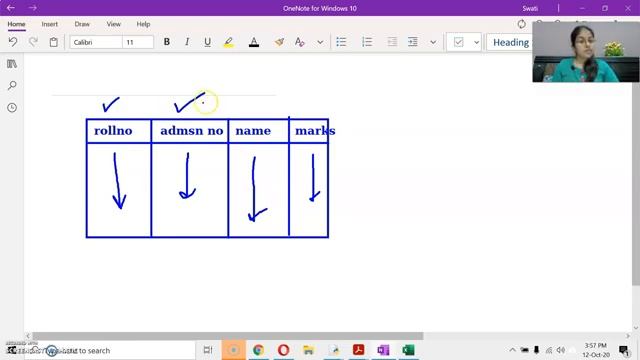Click the Forward arrow in title bar

pyautogui.click(x=33, y=8)
